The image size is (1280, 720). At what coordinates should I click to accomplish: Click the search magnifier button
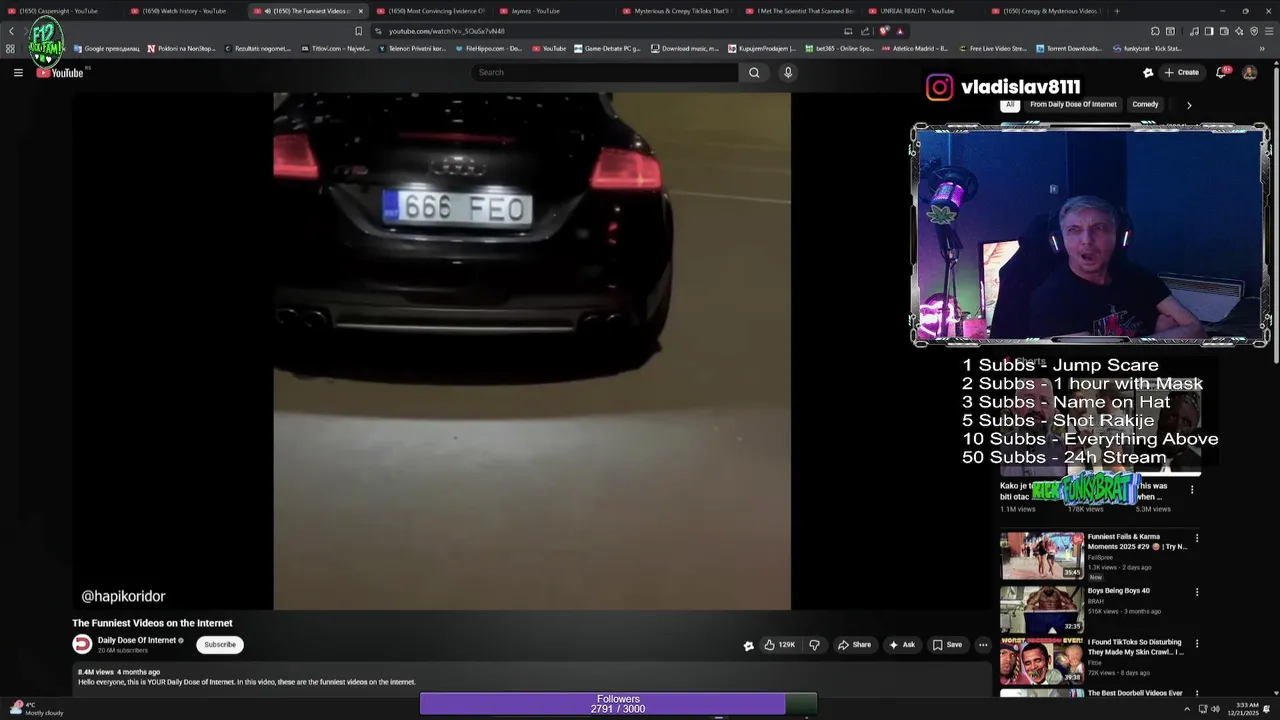(754, 72)
